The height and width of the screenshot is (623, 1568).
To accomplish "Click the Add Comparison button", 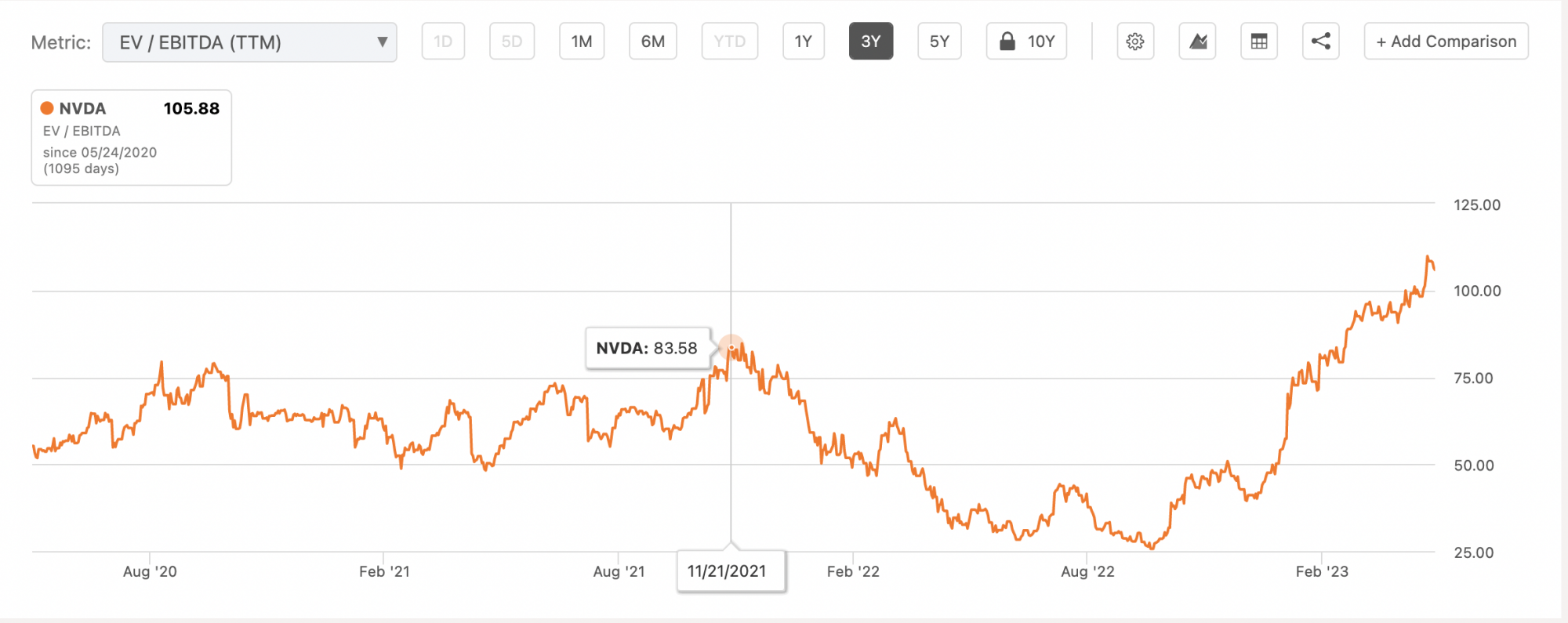I will click(1446, 42).
